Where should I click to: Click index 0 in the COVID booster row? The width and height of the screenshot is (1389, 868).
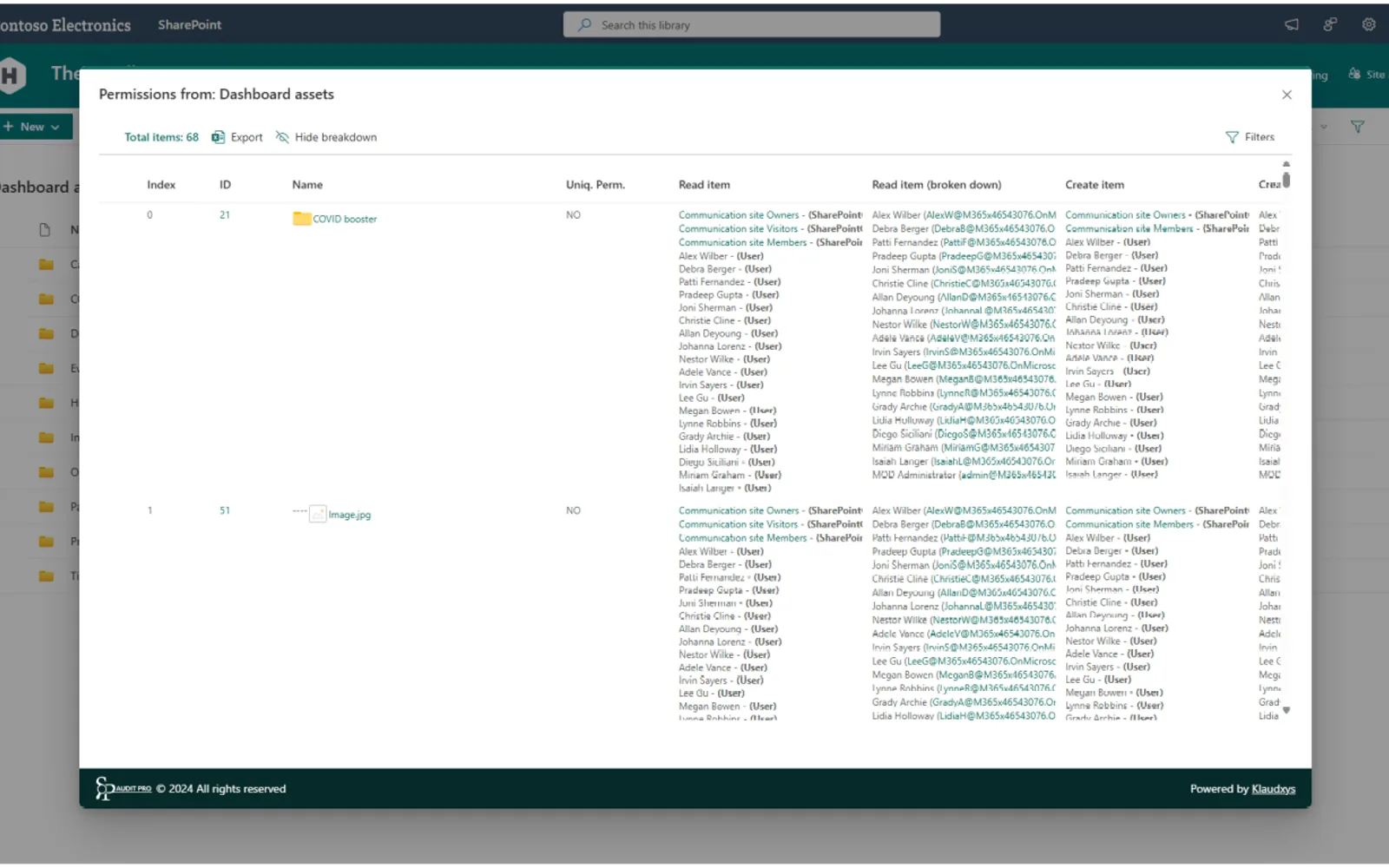[x=150, y=215]
